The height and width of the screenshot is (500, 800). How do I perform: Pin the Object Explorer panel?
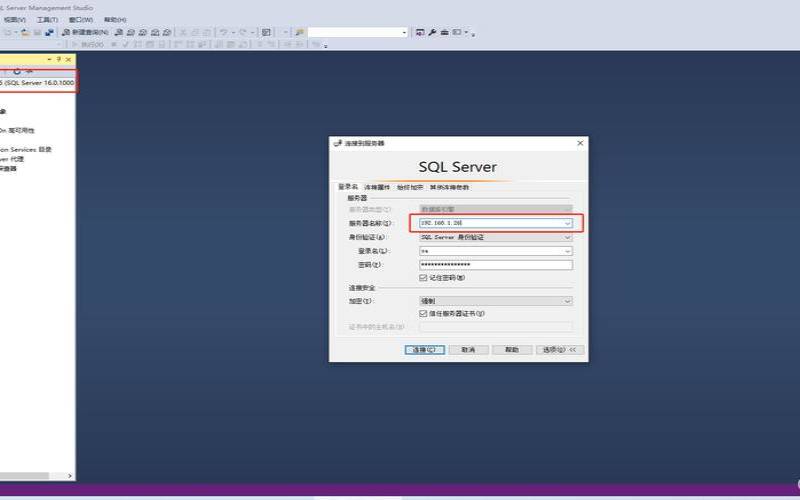click(x=59, y=59)
